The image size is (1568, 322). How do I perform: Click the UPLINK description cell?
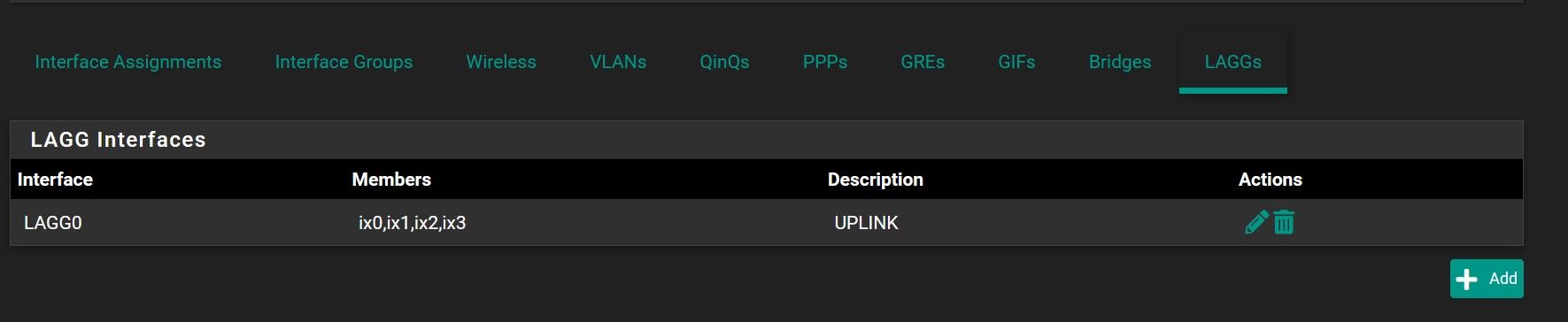click(866, 223)
